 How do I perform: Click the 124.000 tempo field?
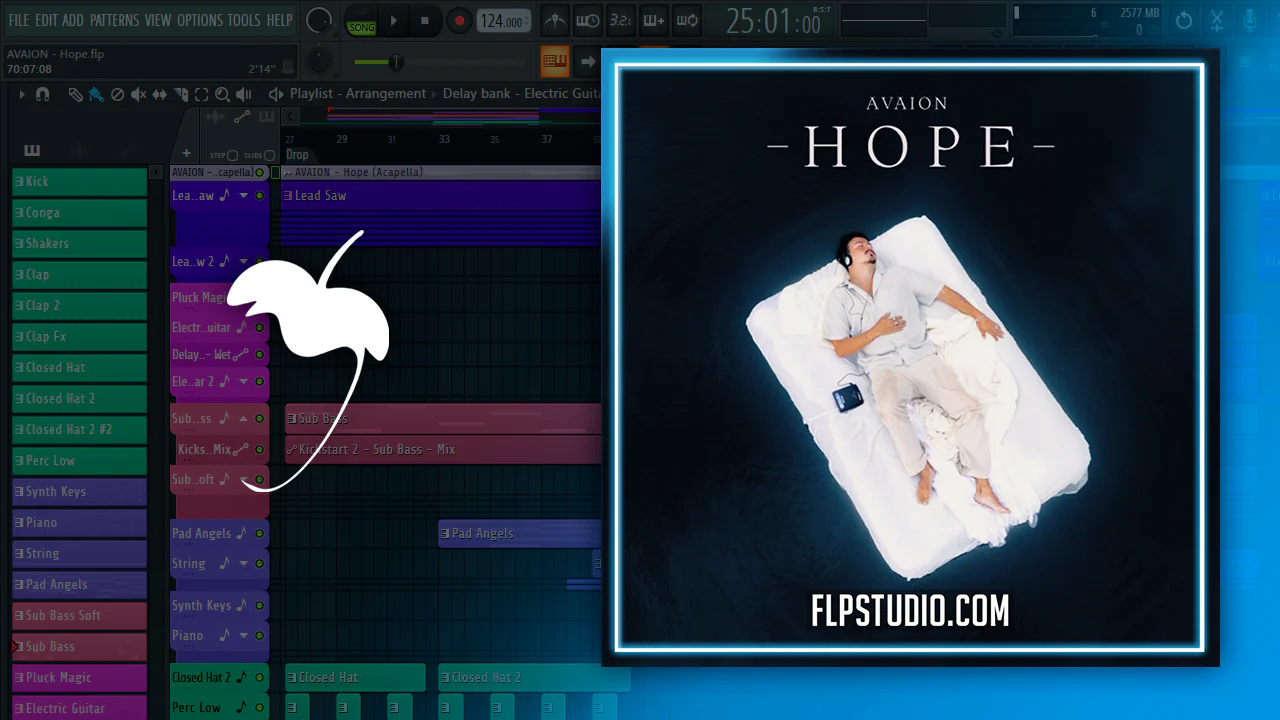502,21
